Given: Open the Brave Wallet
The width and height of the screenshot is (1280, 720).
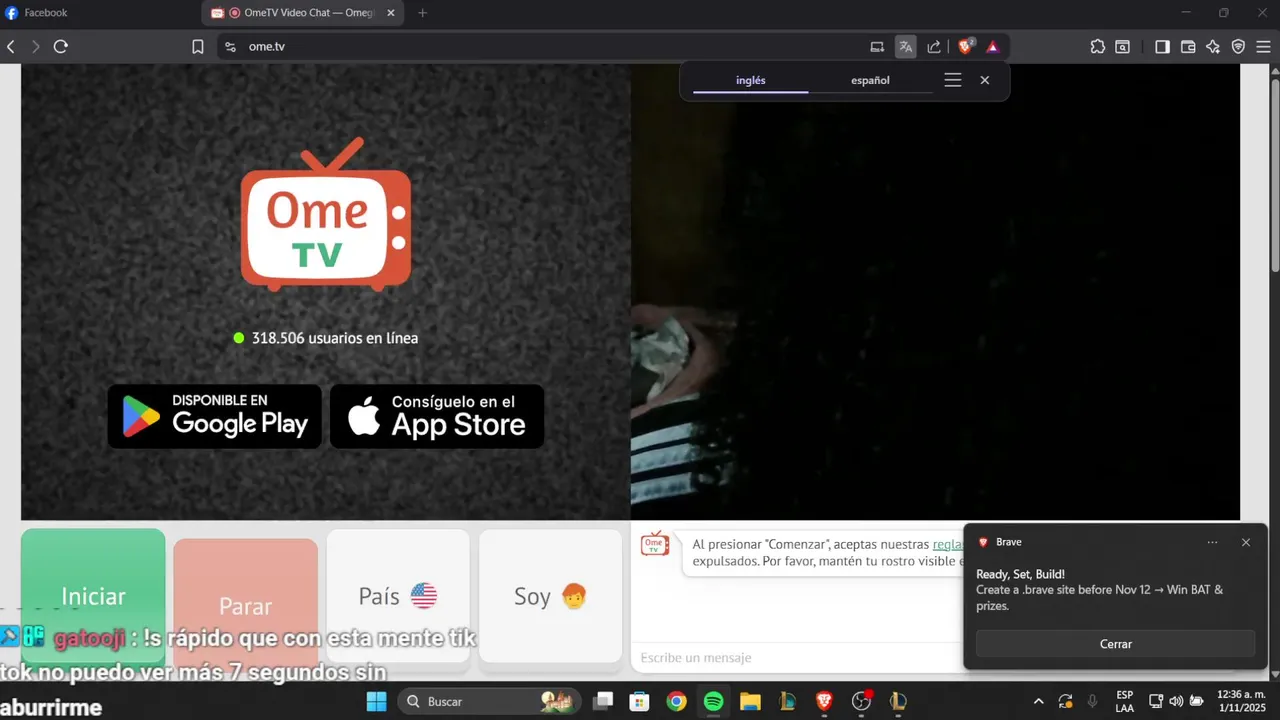Looking at the screenshot, I should [x=1188, y=47].
